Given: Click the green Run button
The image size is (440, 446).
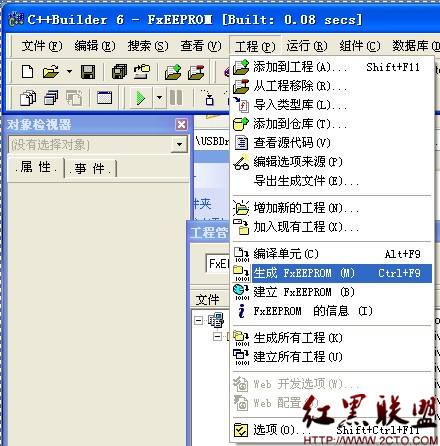Looking at the screenshot, I should (140, 98).
